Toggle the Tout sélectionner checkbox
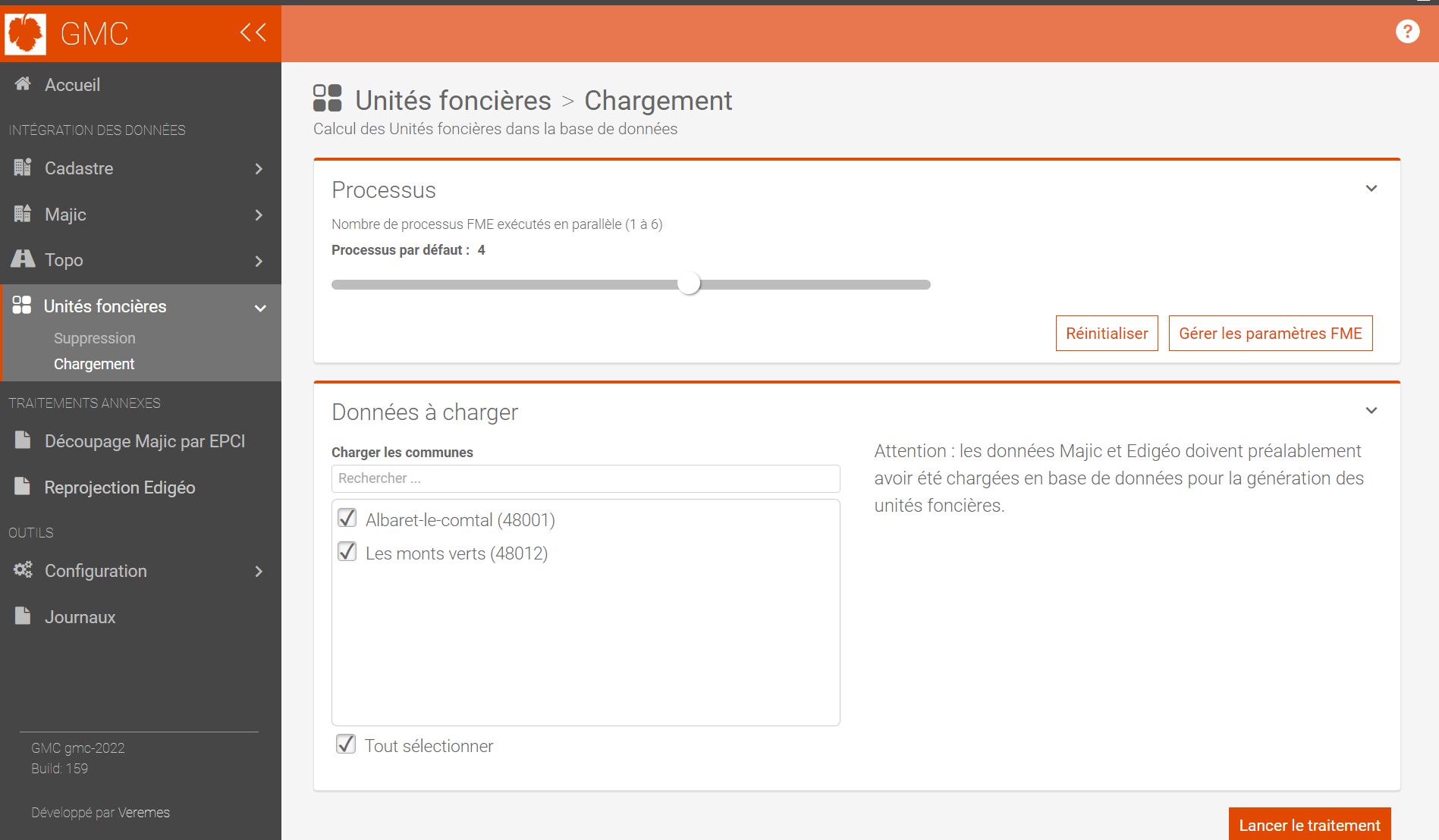Image resolution: width=1439 pixels, height=840 pixels. [346, 744]
